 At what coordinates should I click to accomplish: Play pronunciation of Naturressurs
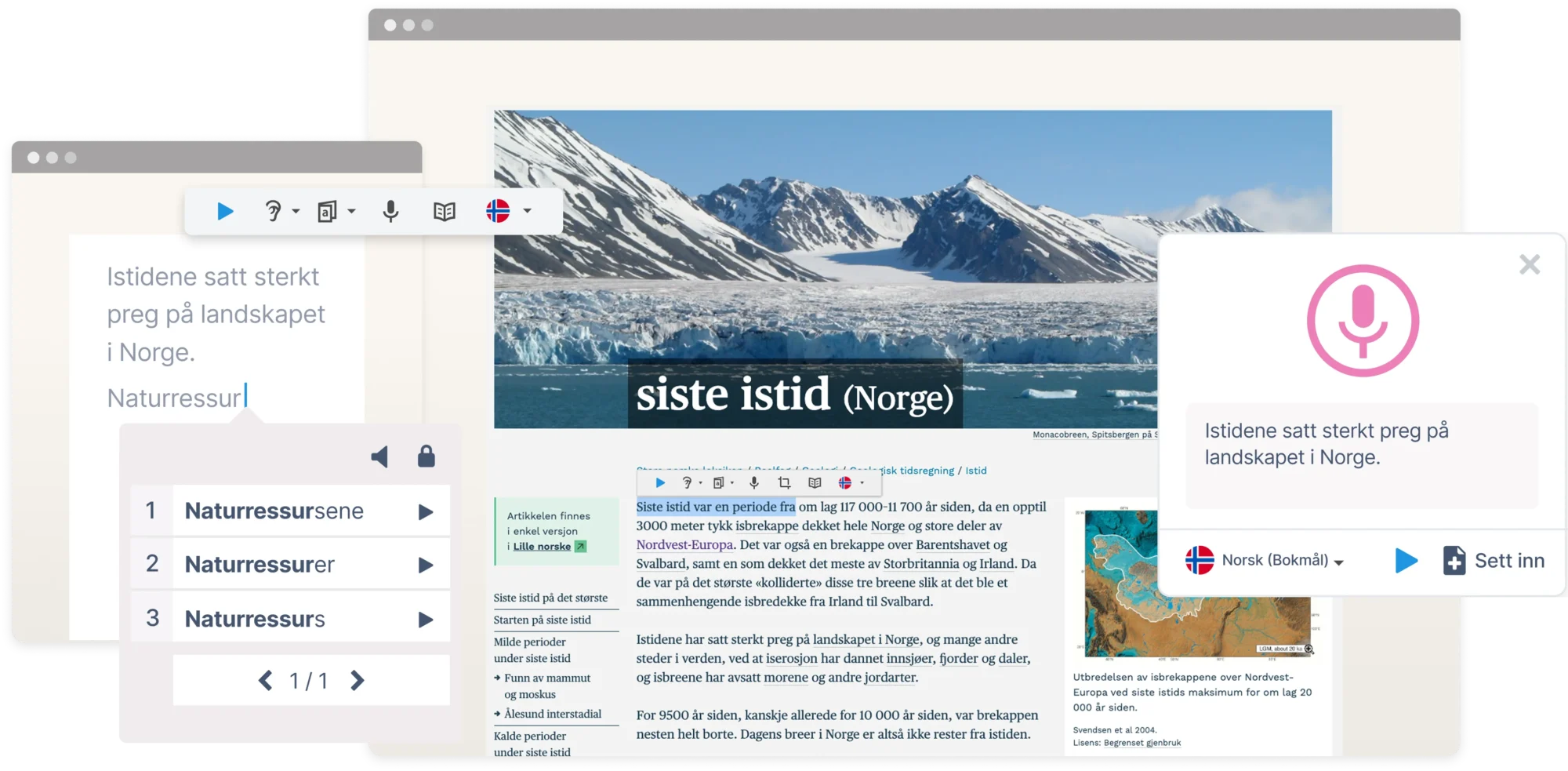pos(426,620)
